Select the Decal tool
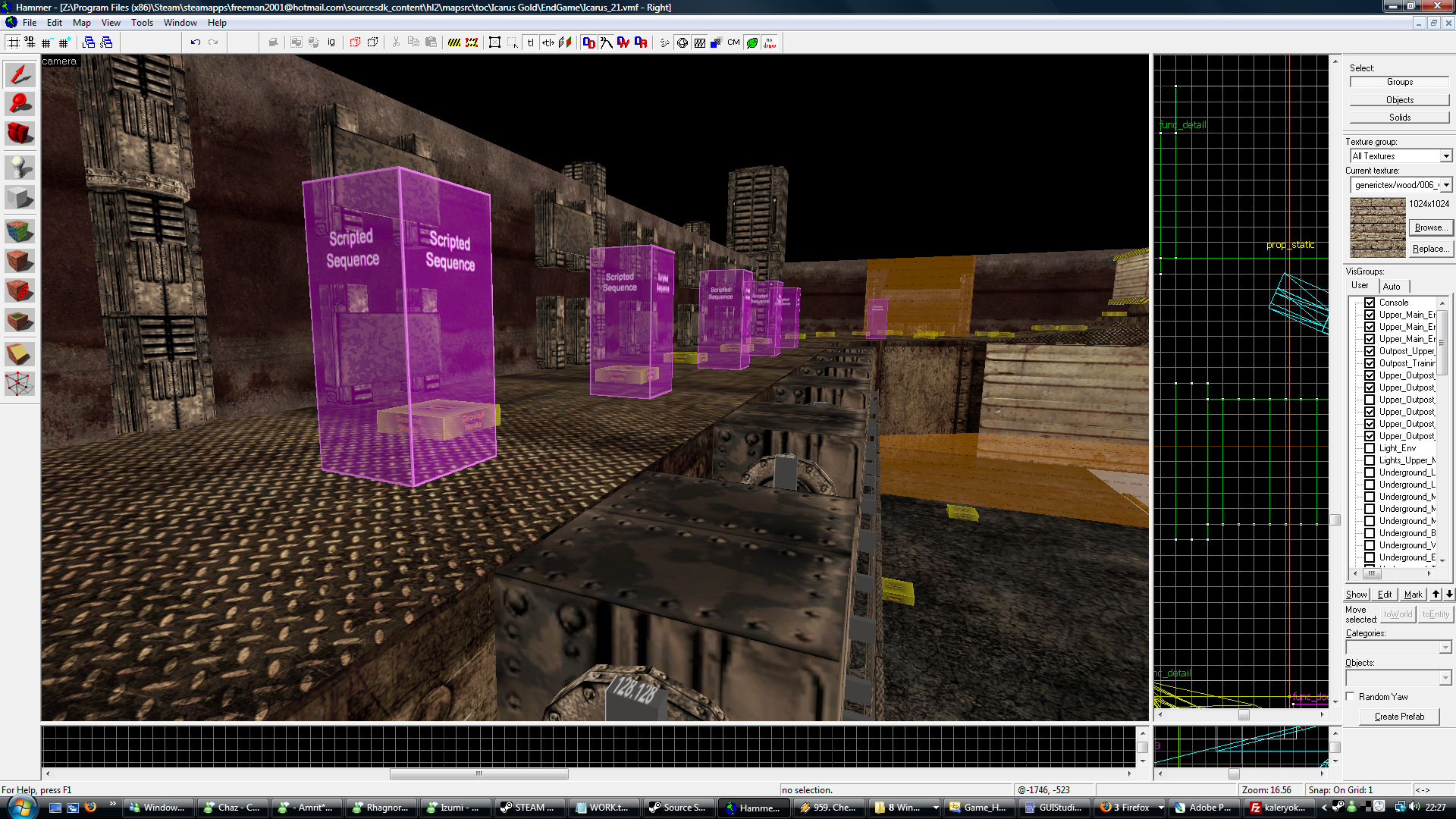Image resolution: width=1456 pixels, height=819 pixels. click(20, 290)
